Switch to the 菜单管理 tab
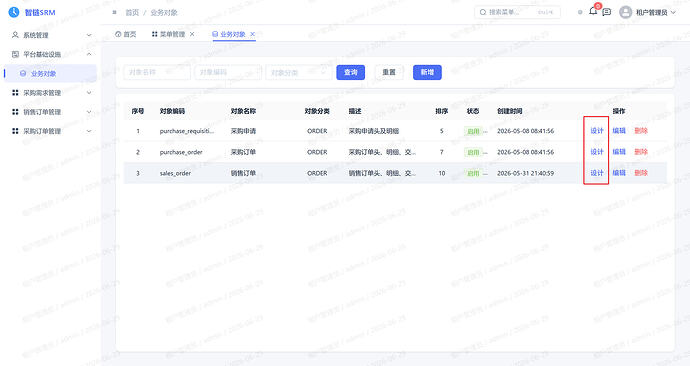 (x=172, y=34)
